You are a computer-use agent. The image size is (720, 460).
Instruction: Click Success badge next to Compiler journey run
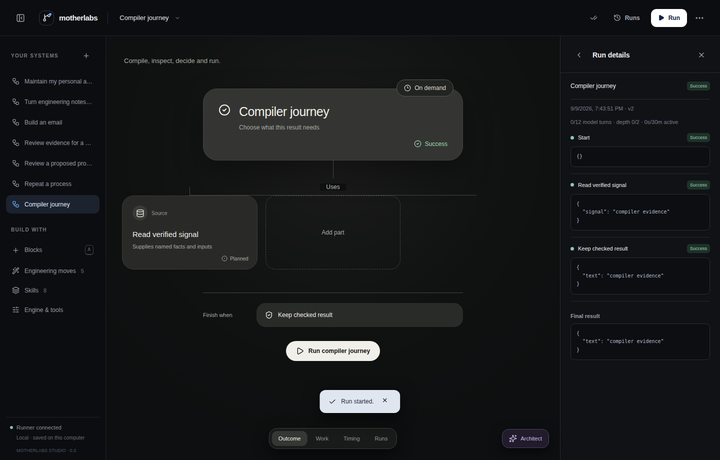[x=698, y=86]
